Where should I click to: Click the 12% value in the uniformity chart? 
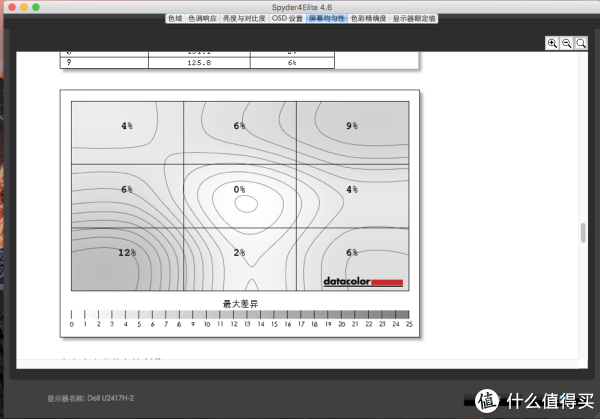[127, 253]
